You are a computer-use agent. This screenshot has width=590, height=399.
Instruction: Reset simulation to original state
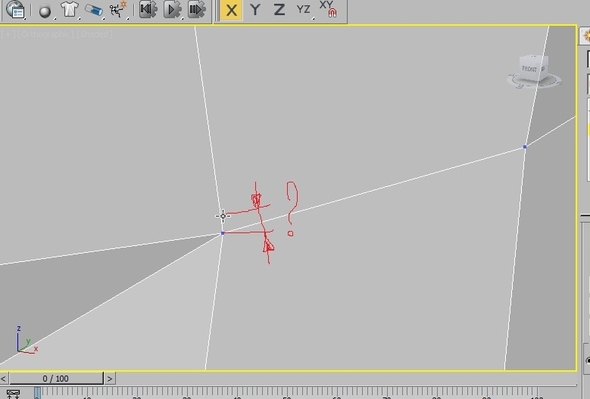click(x=148, y=9)
